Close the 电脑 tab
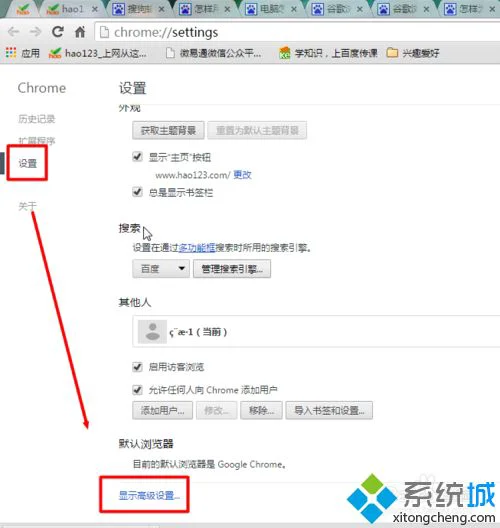This screenshot has width=500, height=528. [x=294, y=9]
